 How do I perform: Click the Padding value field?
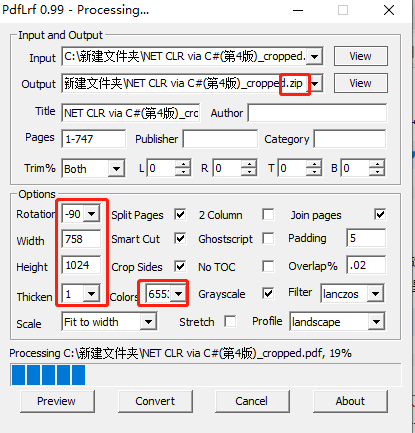point(366,238)
